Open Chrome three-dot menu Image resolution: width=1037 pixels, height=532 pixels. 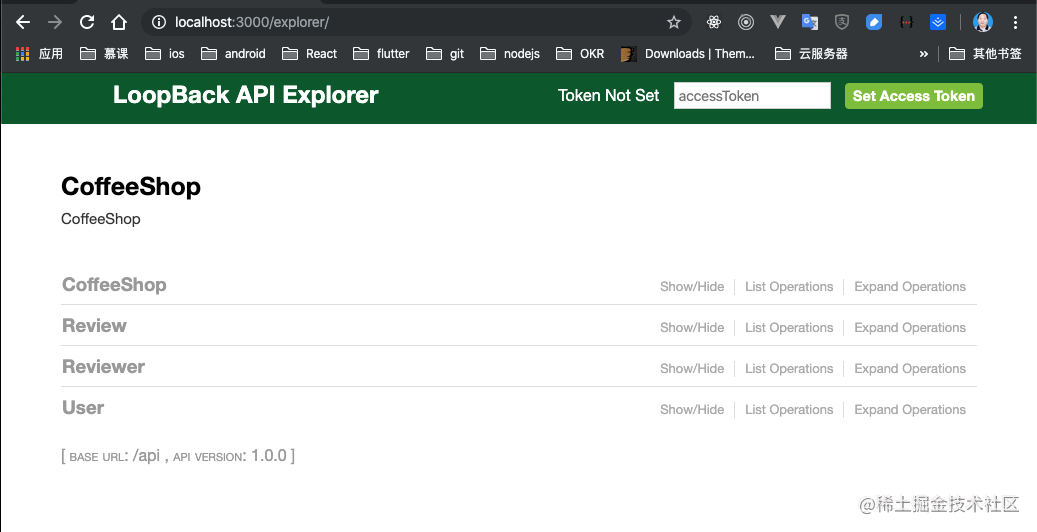(x=1015, y=22)
